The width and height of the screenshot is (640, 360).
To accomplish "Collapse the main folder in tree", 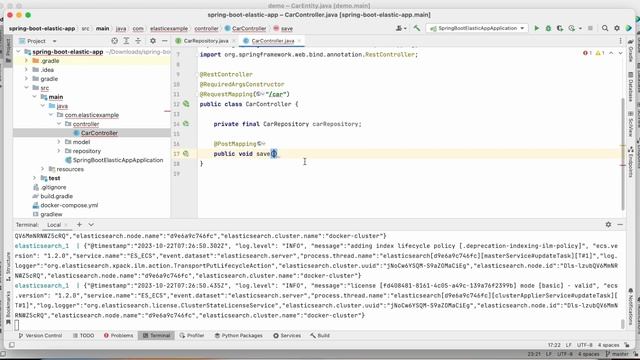I will 34,97.
